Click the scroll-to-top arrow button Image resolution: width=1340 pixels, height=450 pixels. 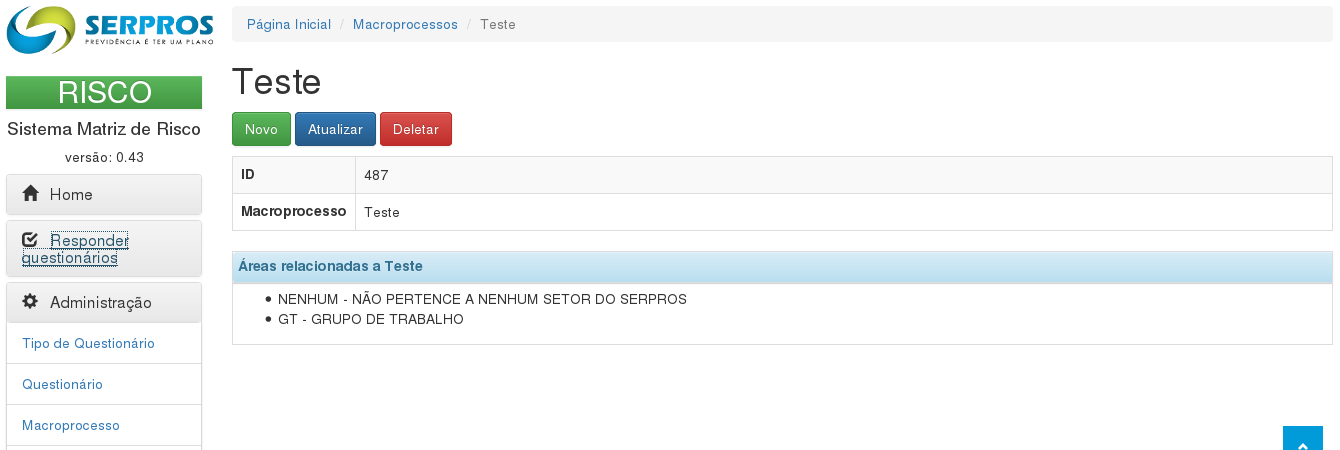[1302, 440]
